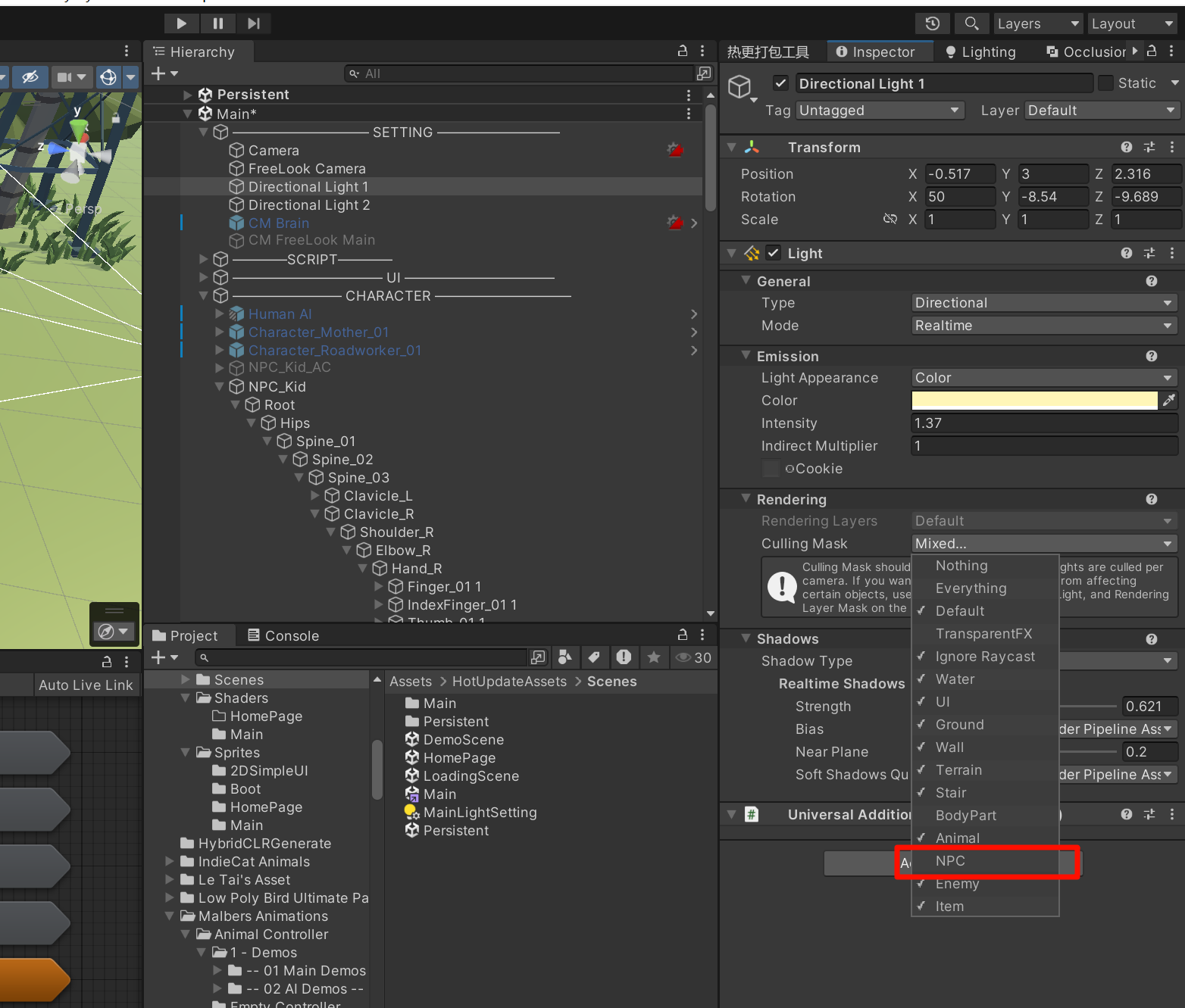
Task: Click Favorites star icon in Project toolbar
Action: 654,657
